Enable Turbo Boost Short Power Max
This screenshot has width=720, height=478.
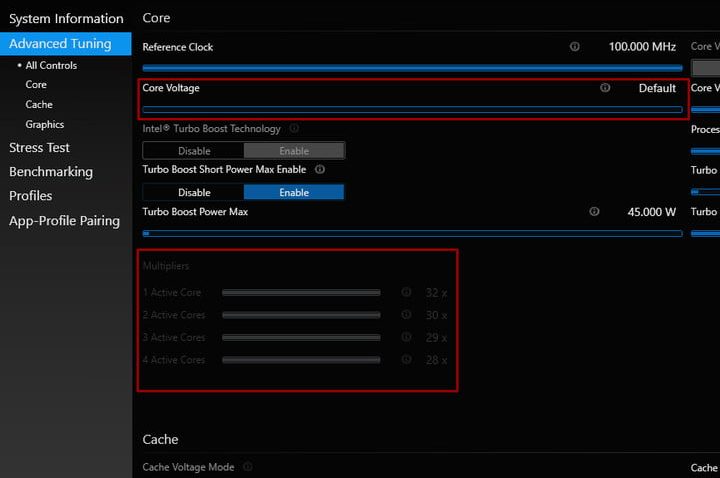pyautogui.click(x=294, y=192)
